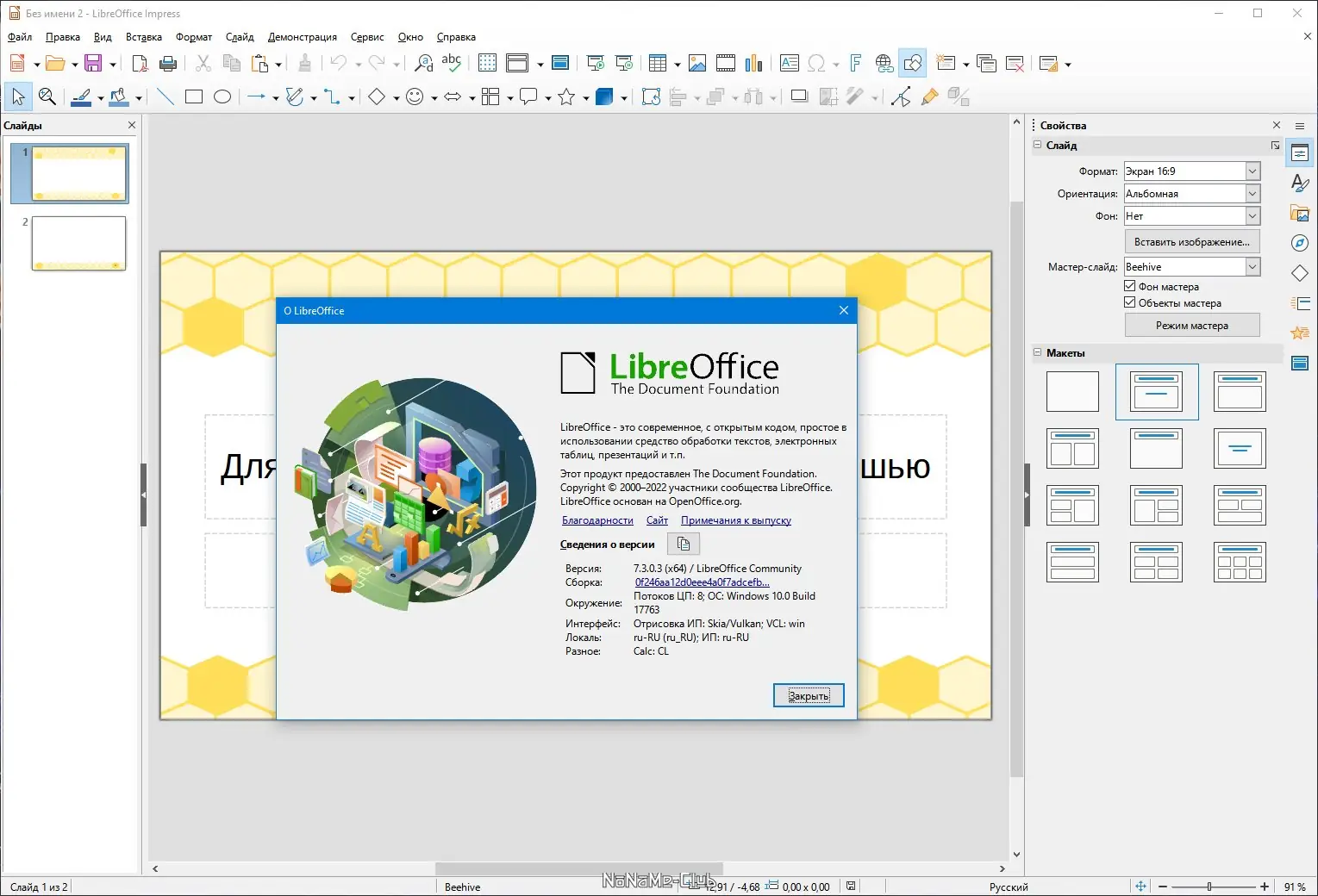Click the Insert Chart icon

pyautogui.click(x=754, y=63)
